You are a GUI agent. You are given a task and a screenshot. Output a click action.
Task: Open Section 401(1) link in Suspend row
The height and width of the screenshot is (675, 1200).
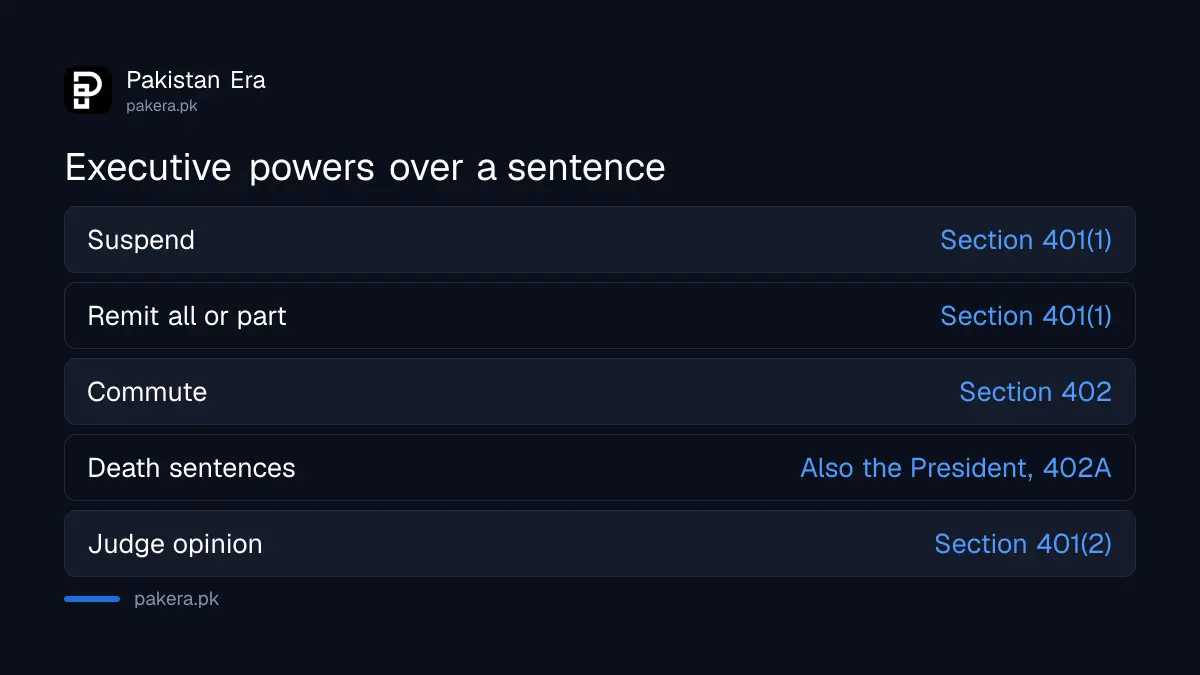1026,240
